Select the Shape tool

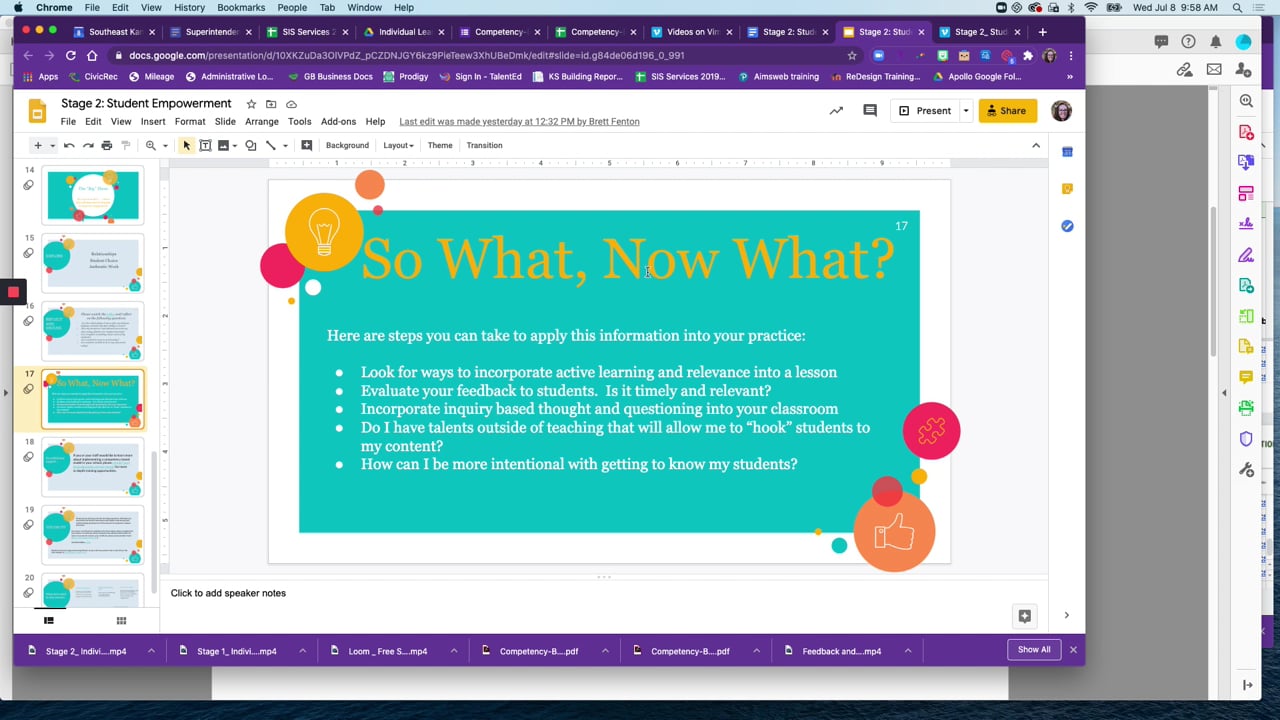tap(251, 146)
